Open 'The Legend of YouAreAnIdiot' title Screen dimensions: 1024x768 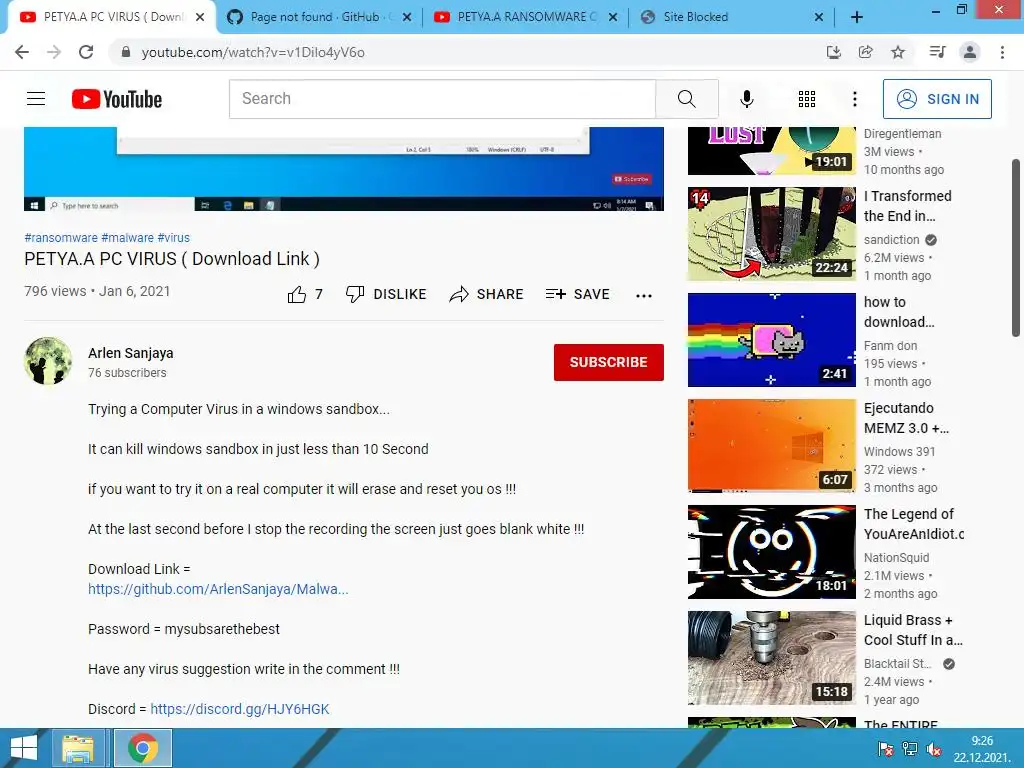tap(914, 524)
